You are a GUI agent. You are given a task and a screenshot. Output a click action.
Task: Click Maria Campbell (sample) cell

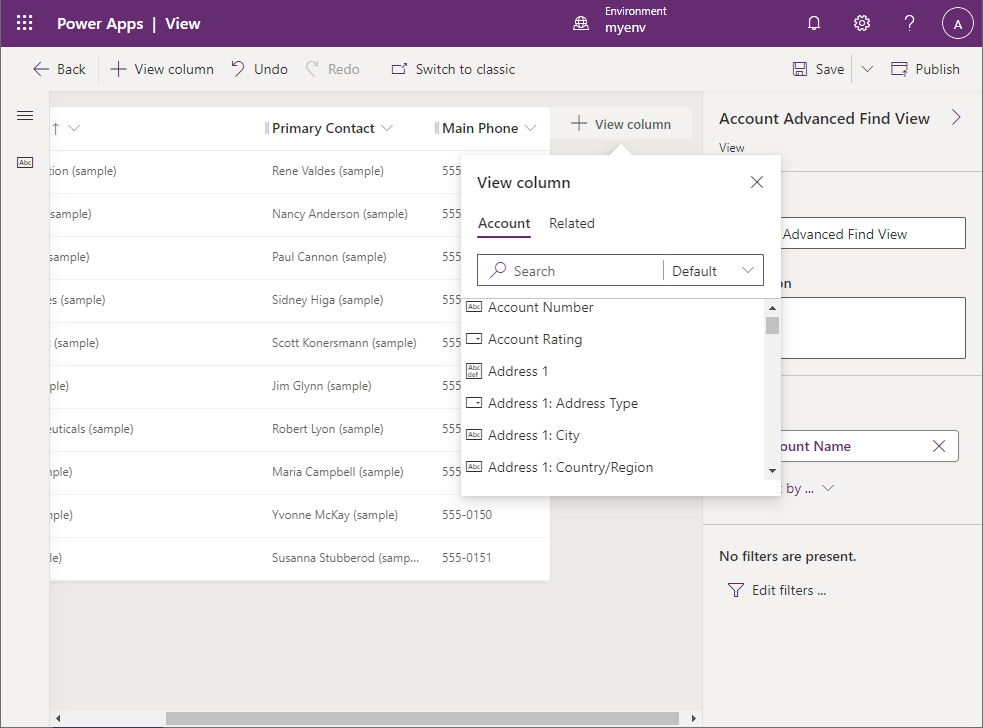tap(338, 472)
